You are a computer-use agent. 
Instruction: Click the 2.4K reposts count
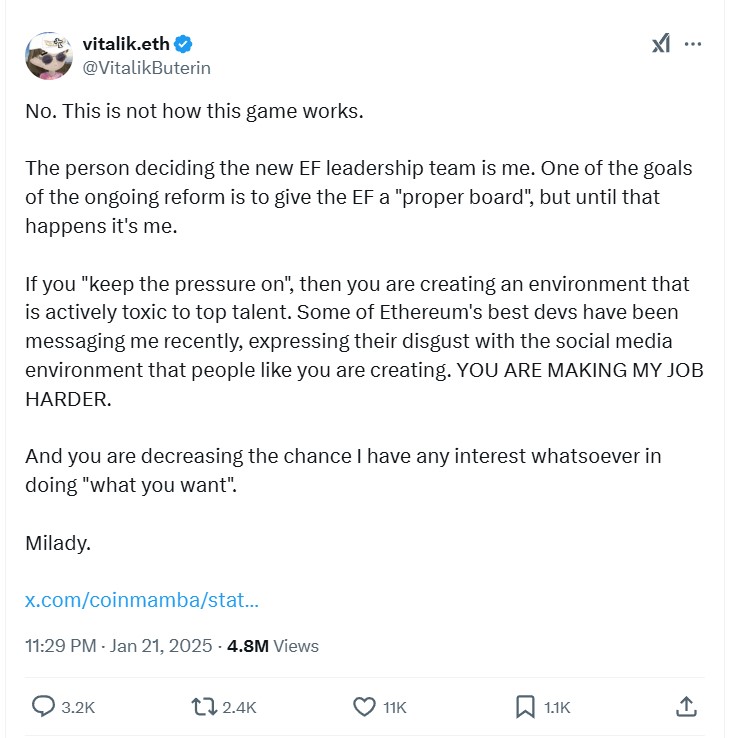pyautogui.click(x=239, y=707)
